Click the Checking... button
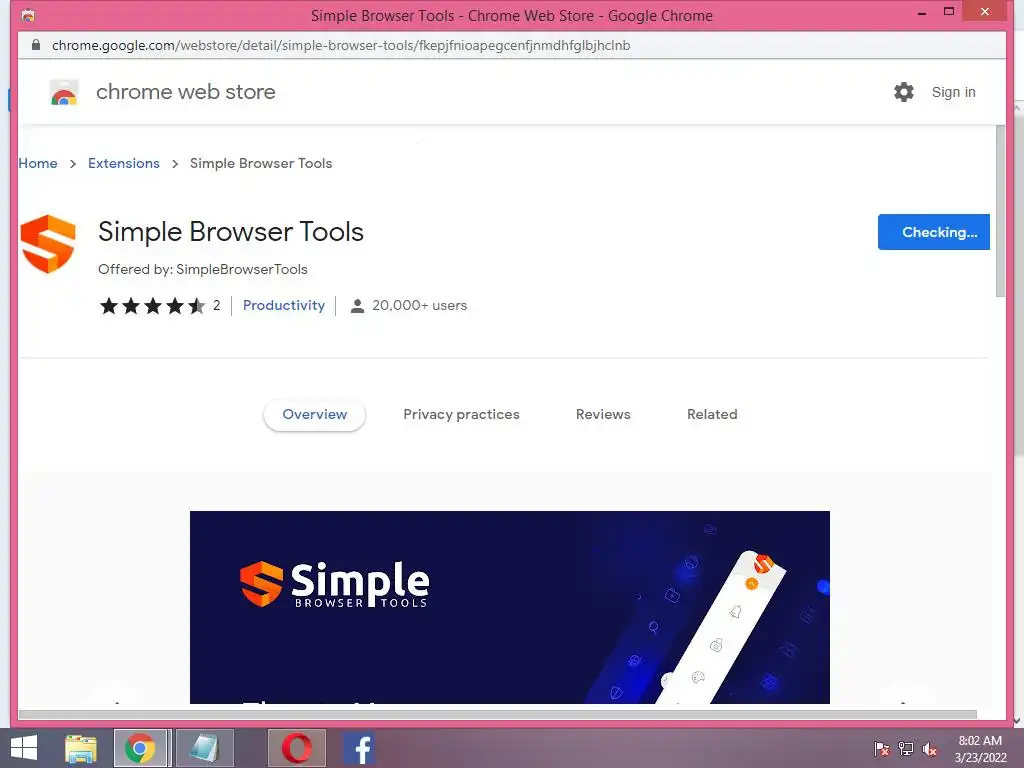The height and width of the screenshot is (768, 1024). tap(934, 232)
